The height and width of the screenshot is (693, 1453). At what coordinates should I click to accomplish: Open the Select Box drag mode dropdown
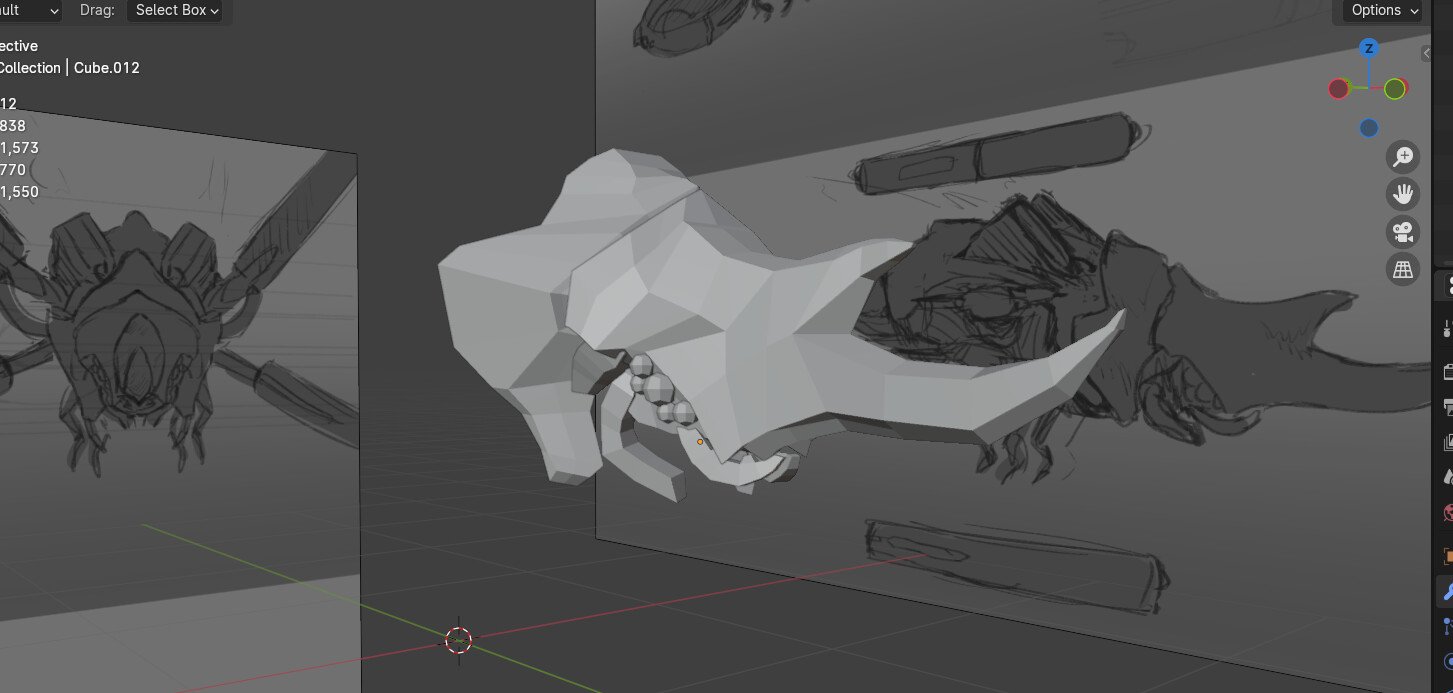click(x=175, y=11)
